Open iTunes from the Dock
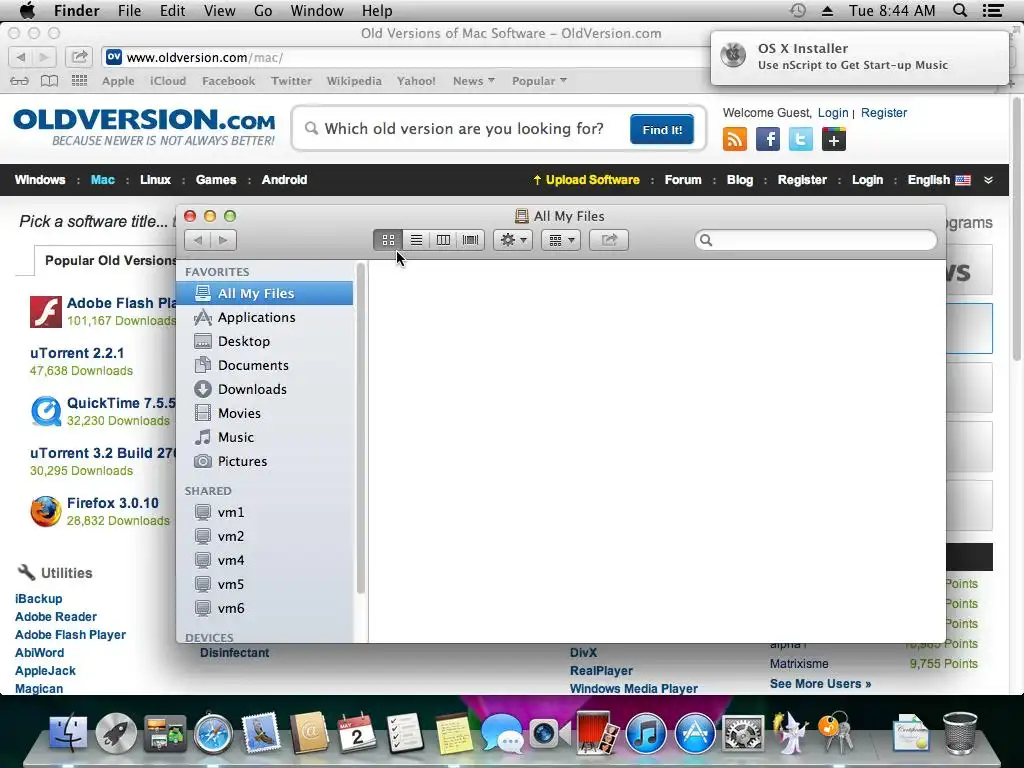Image resolution: width=1024 pixels, height=768 pixels. click(x=646, y=733)
